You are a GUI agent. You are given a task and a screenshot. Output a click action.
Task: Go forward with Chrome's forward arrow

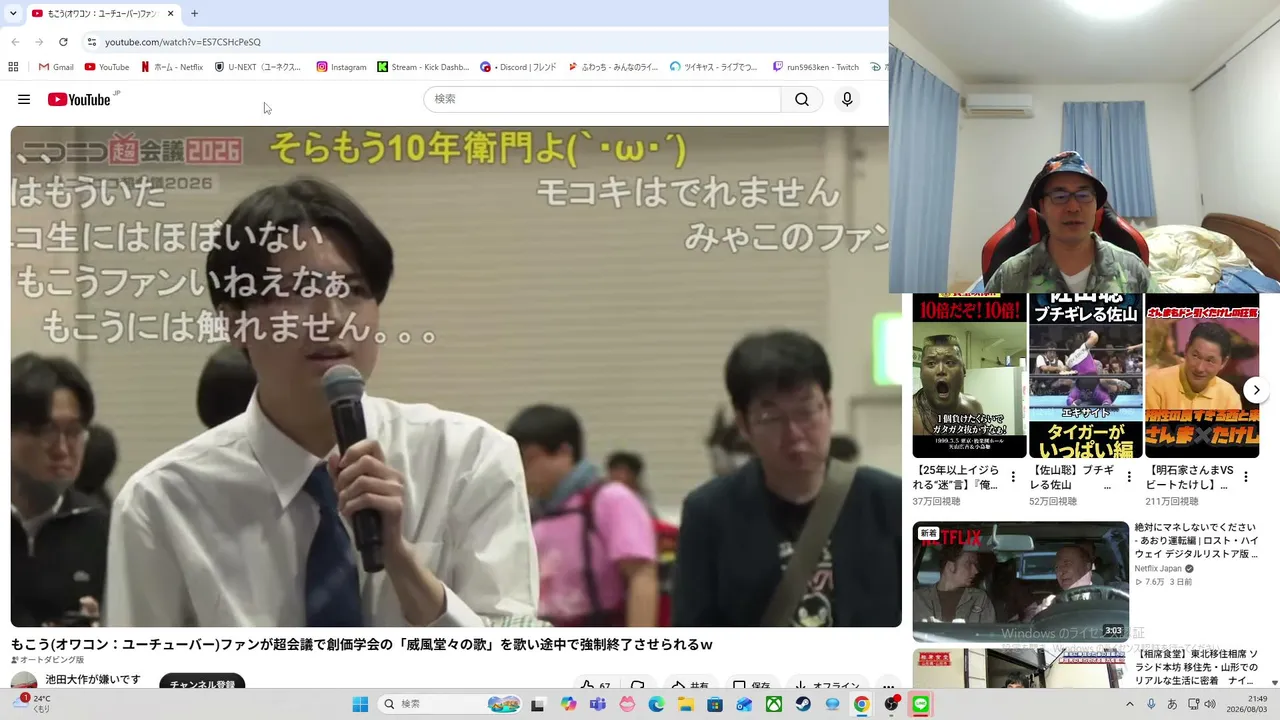click(x=39, y=42)
